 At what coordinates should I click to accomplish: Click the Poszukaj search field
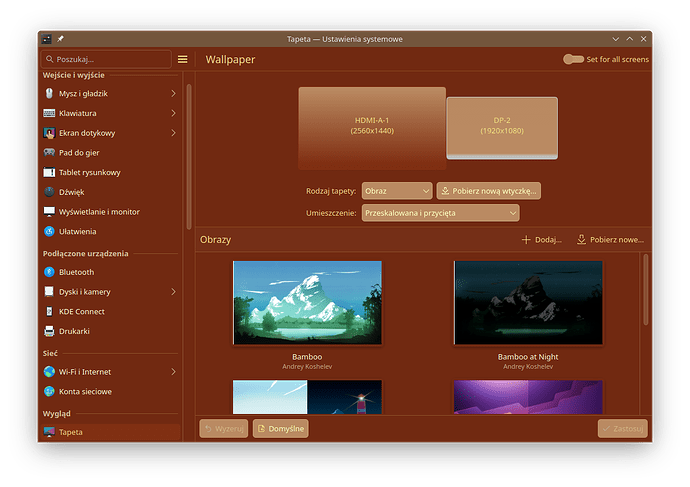click(x=106, y=59)
